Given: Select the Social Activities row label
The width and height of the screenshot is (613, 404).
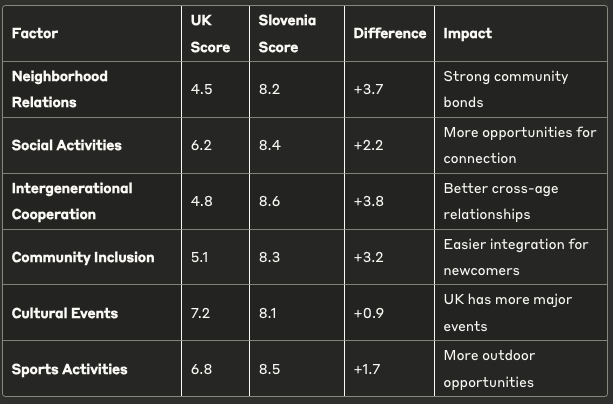Looking at the screenshot, I should click(x=66, y=145).
